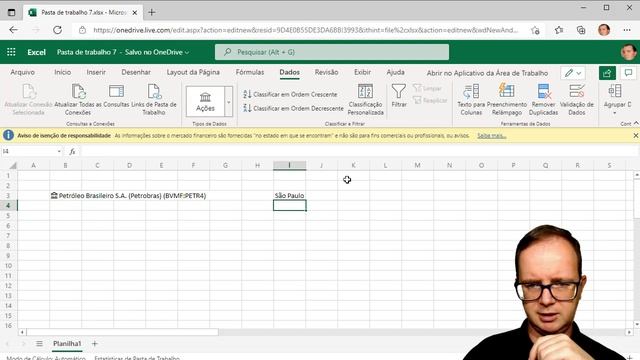Image resolution: width=640 pixels, height=360 pixels.
Task: Click the Pesquisar search box
Action: (x=332, y=52)
